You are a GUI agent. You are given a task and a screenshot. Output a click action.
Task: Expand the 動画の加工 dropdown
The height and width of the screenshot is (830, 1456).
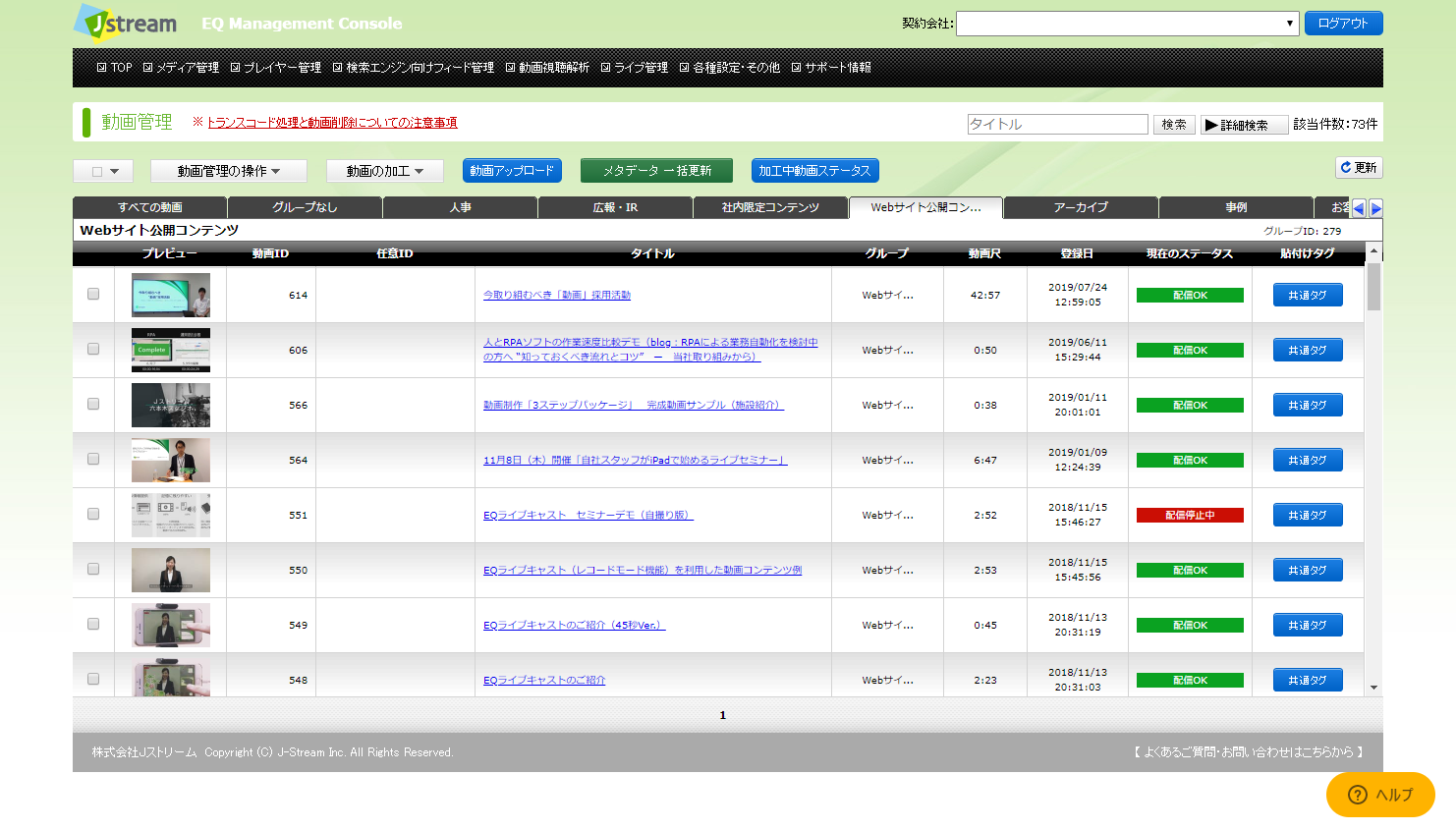coord(385,169)
